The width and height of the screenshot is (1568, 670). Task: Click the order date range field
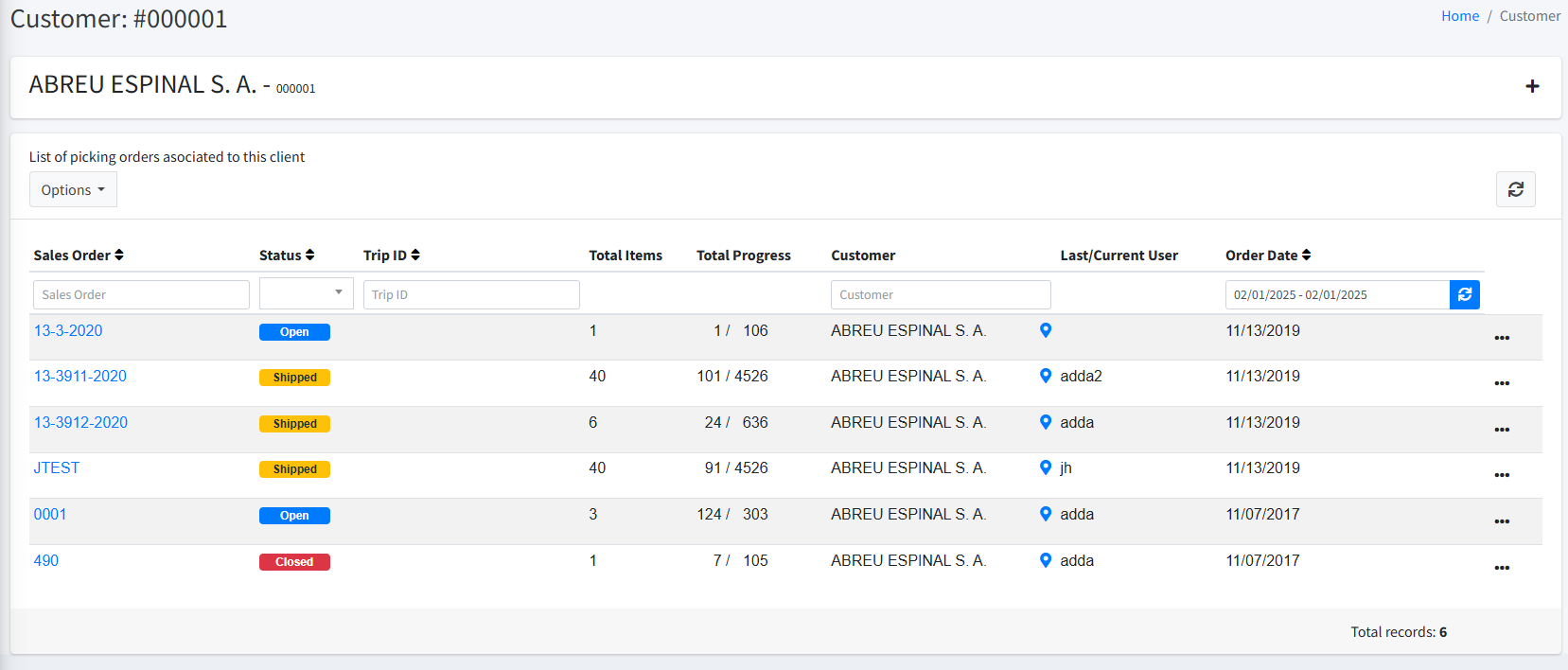(1336, 294)
